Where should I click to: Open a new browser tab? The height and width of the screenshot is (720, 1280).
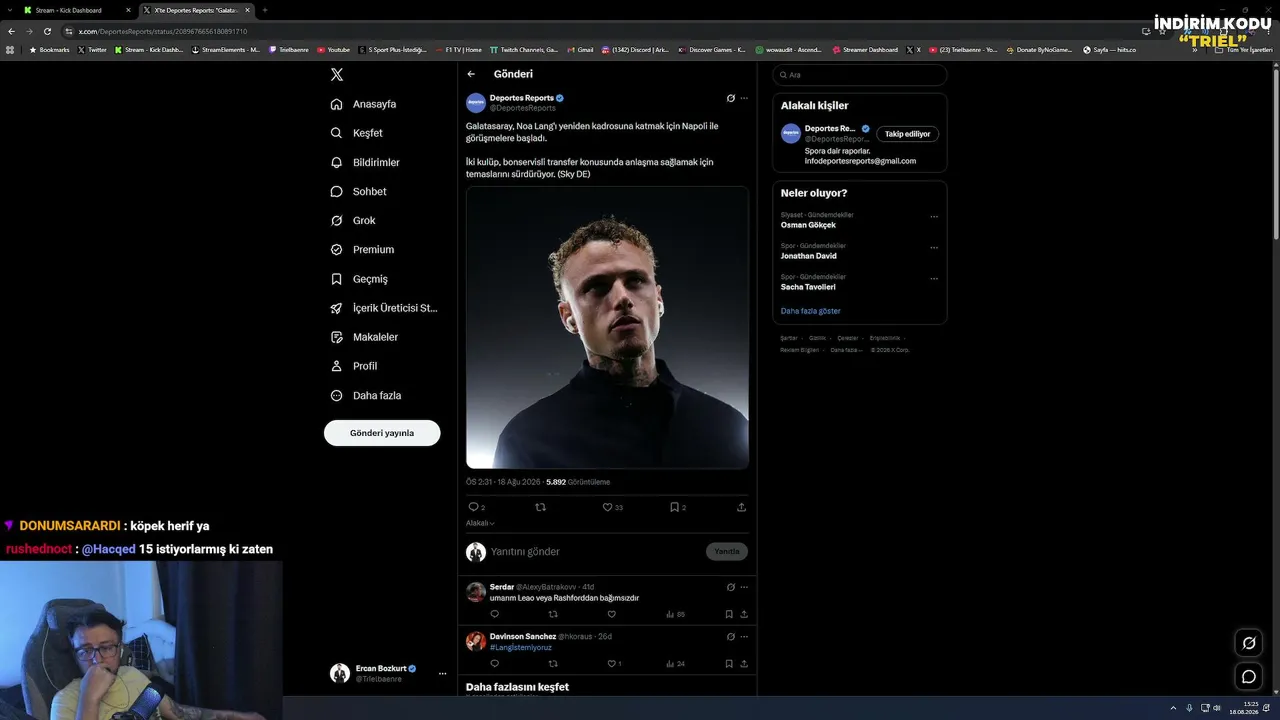tap(265, 10)
